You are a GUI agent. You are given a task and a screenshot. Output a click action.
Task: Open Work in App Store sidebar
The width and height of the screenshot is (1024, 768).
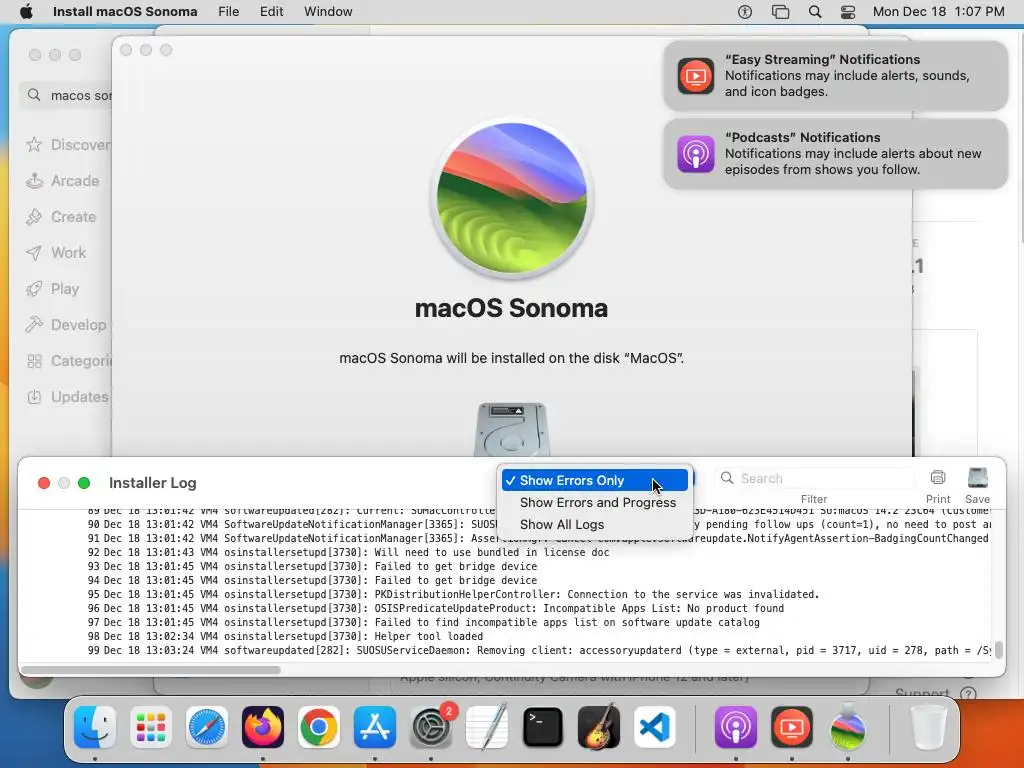(56, 253)
